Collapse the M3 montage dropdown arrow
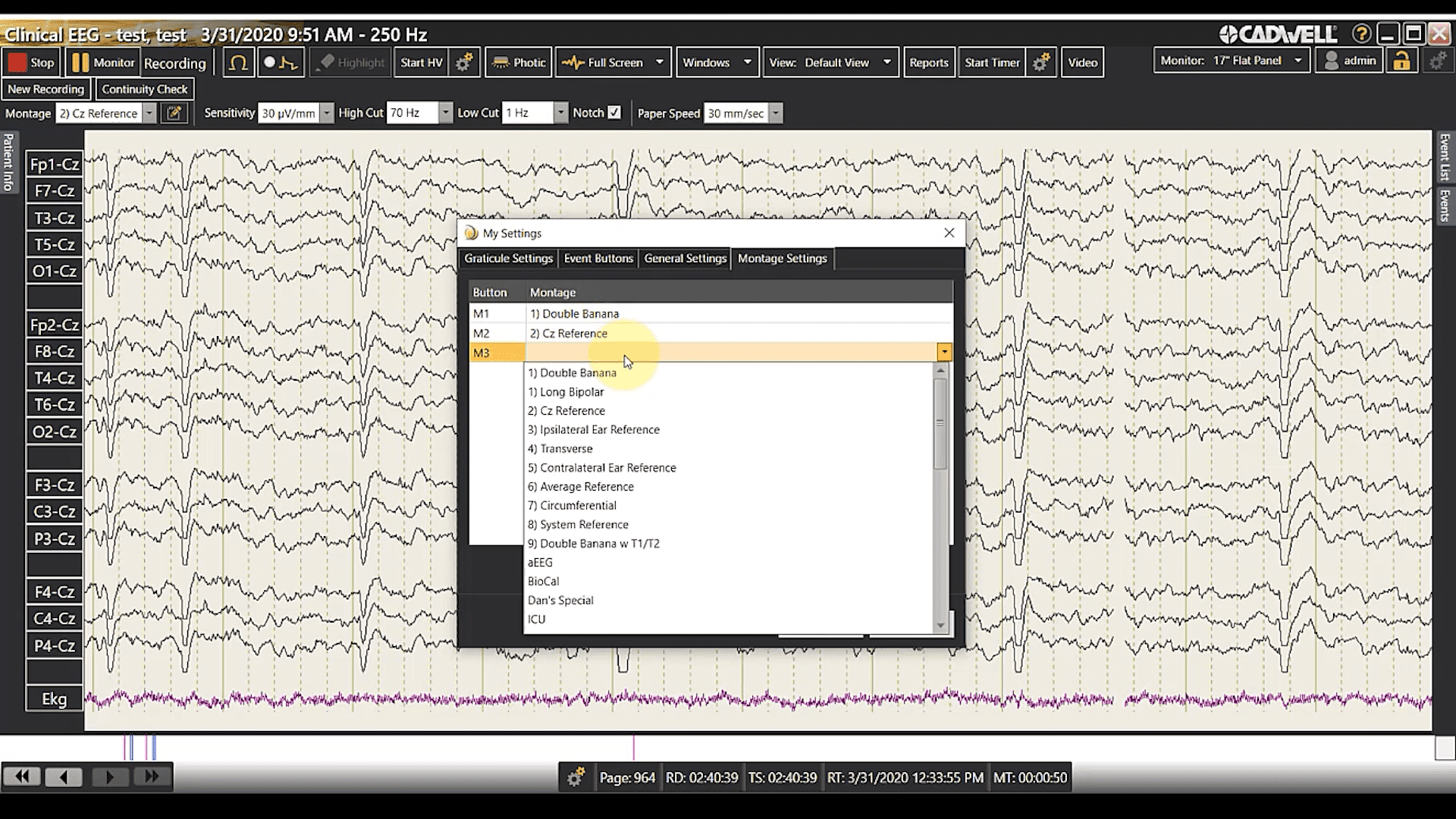The width and height of the screenshot is (1456, 819). click(x=944, y=352)
